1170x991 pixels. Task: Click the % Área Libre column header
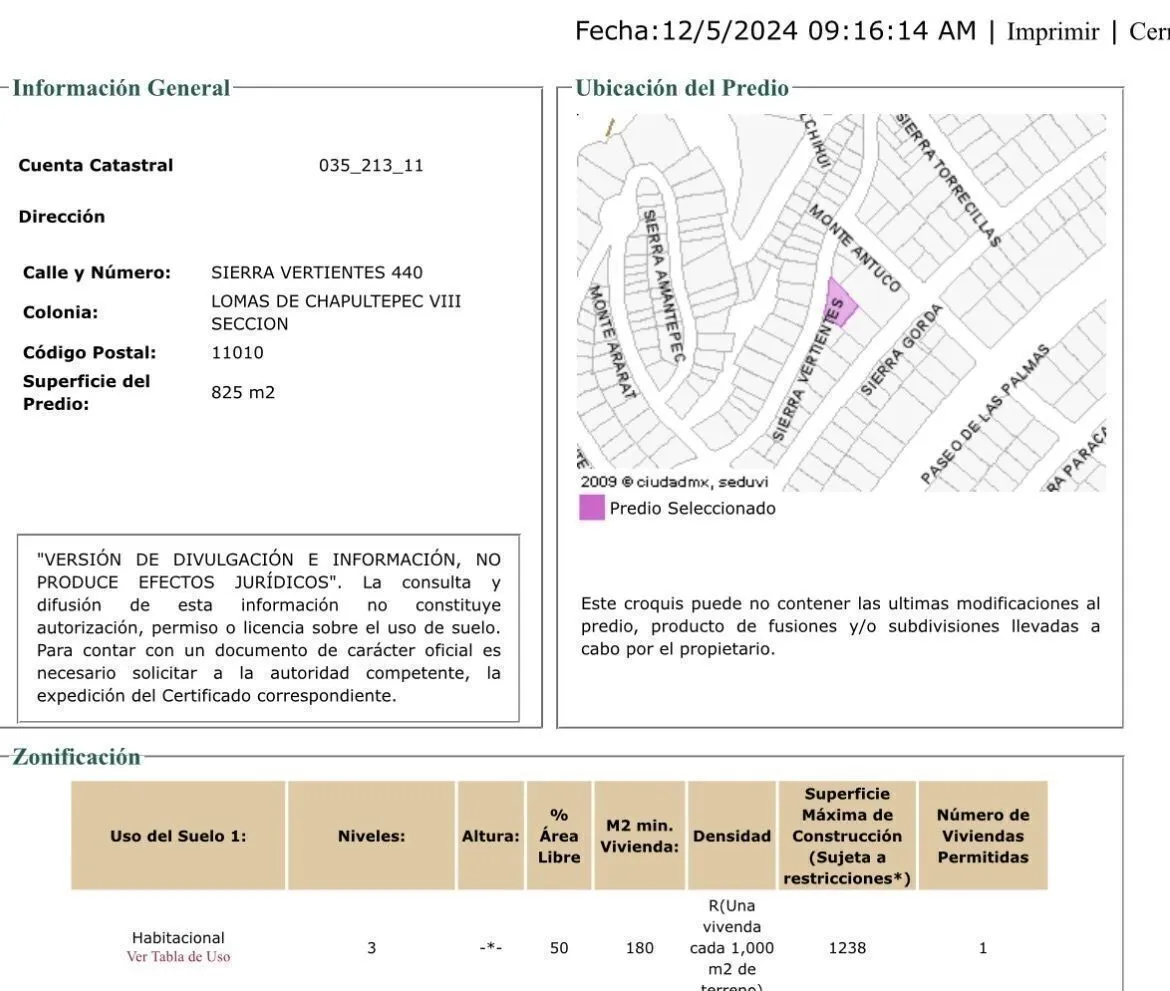559,836
